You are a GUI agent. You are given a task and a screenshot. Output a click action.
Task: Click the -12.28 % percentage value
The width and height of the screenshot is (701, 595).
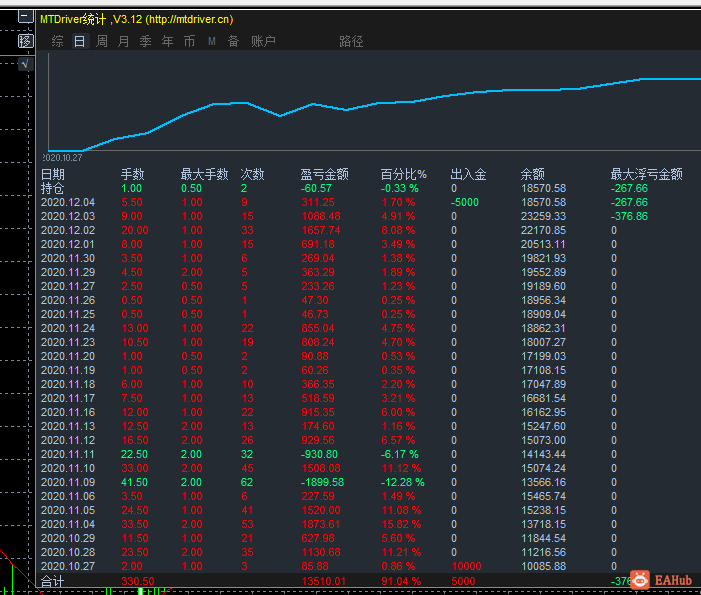(402, 482)
